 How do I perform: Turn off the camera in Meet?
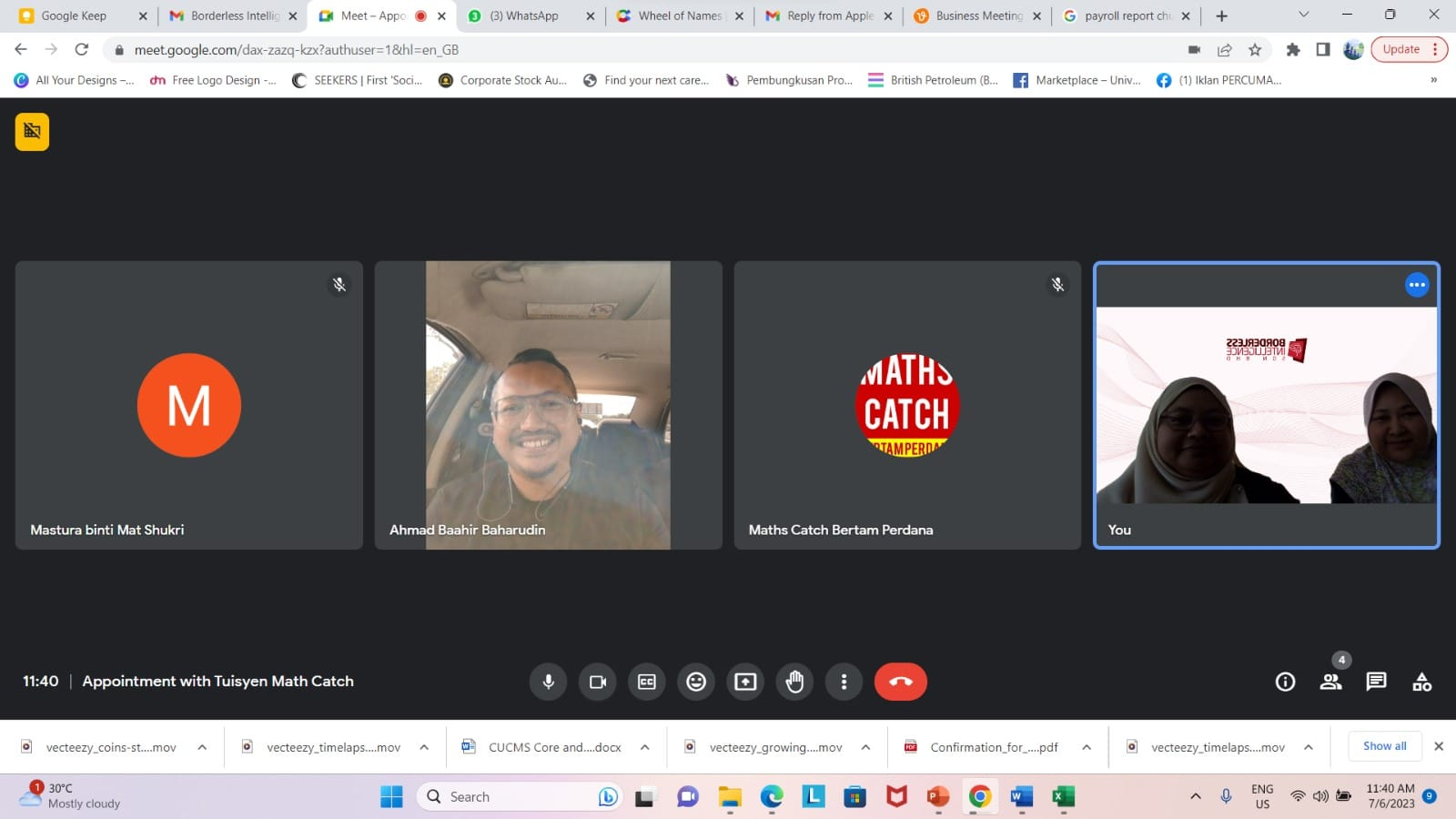click(x=598, y=682)
